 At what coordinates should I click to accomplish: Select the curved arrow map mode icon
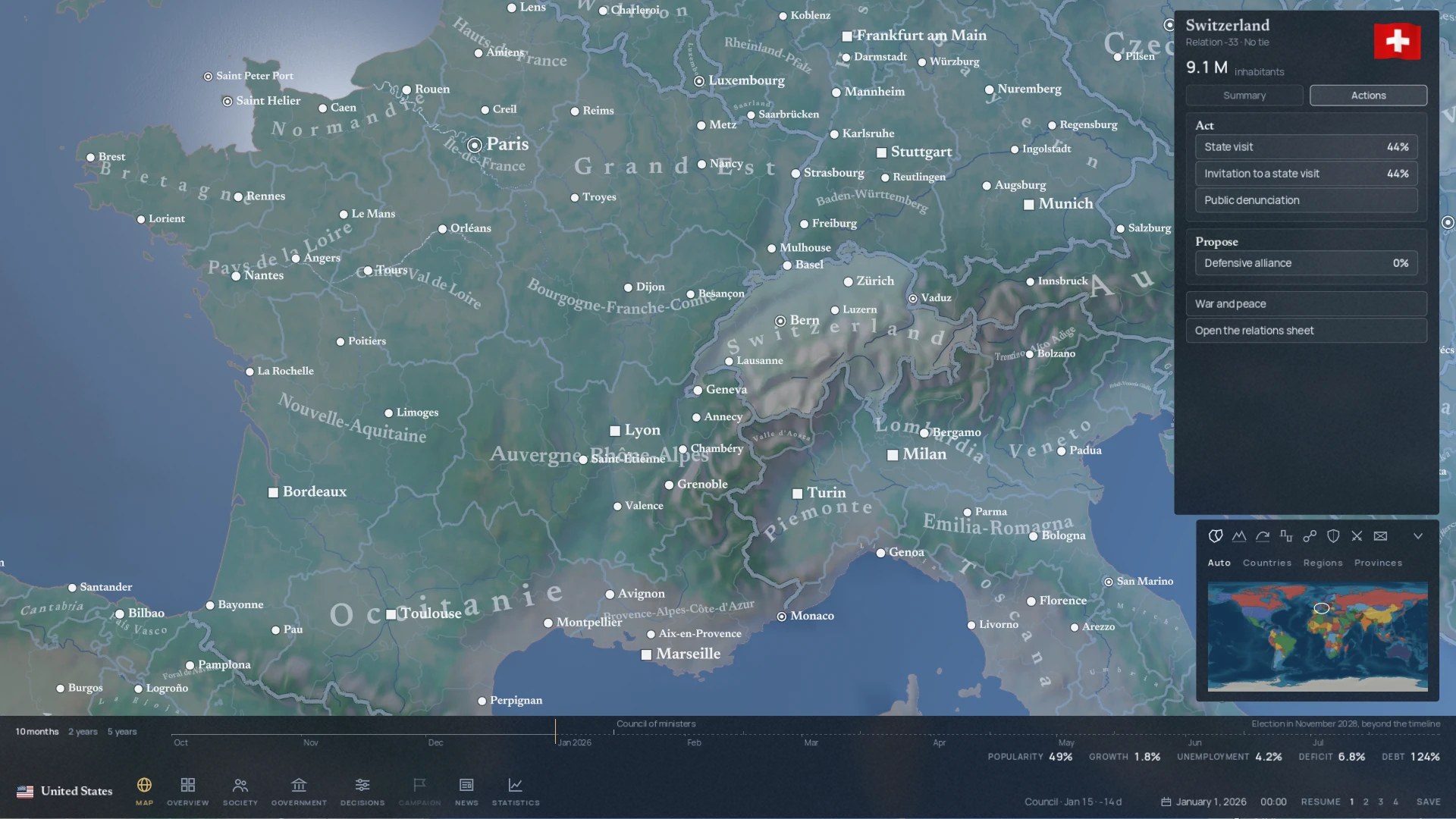click(x=1263, y=536)
